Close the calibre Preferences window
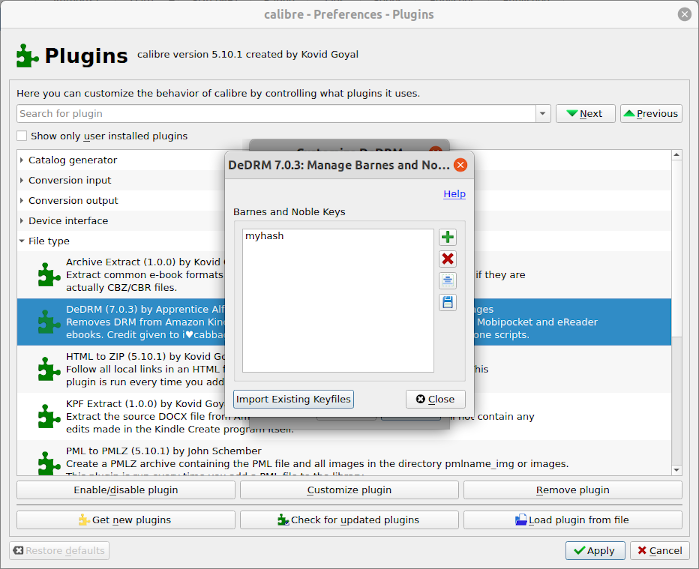The width and height of the screenshot is (699, 569). [684, 14]
